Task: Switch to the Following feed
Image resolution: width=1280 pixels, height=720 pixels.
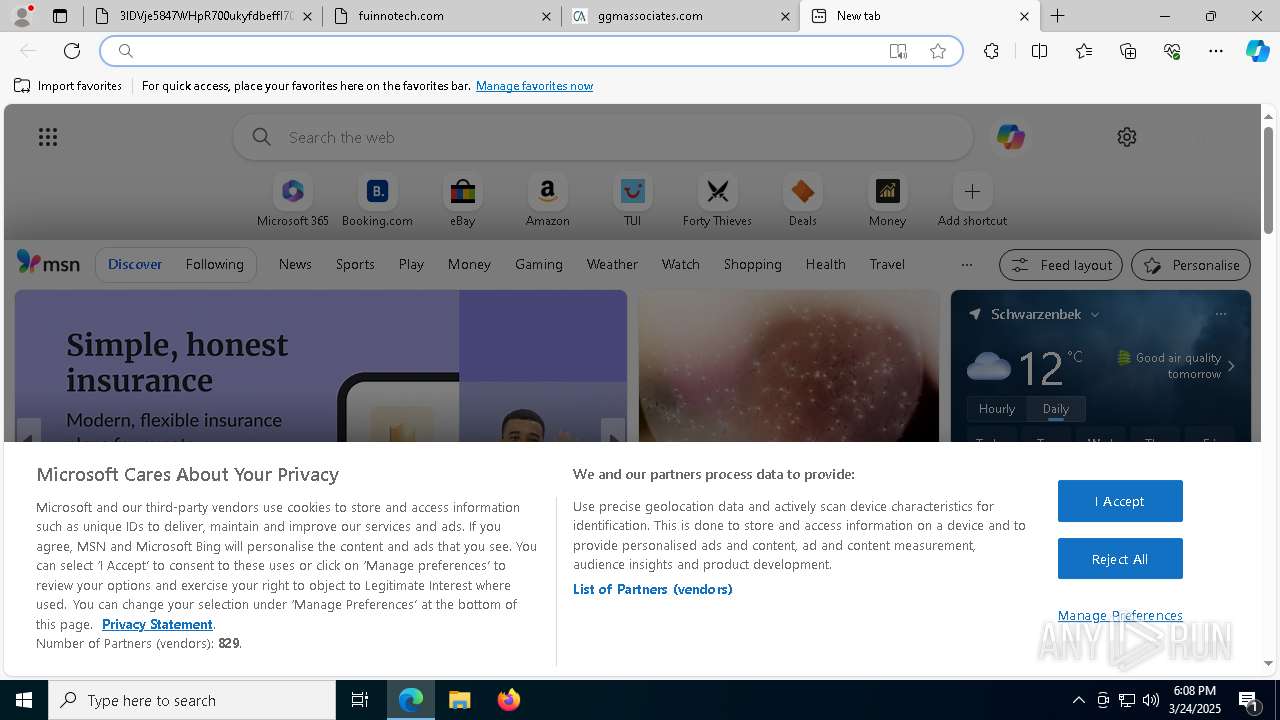Action: point(214,264)
